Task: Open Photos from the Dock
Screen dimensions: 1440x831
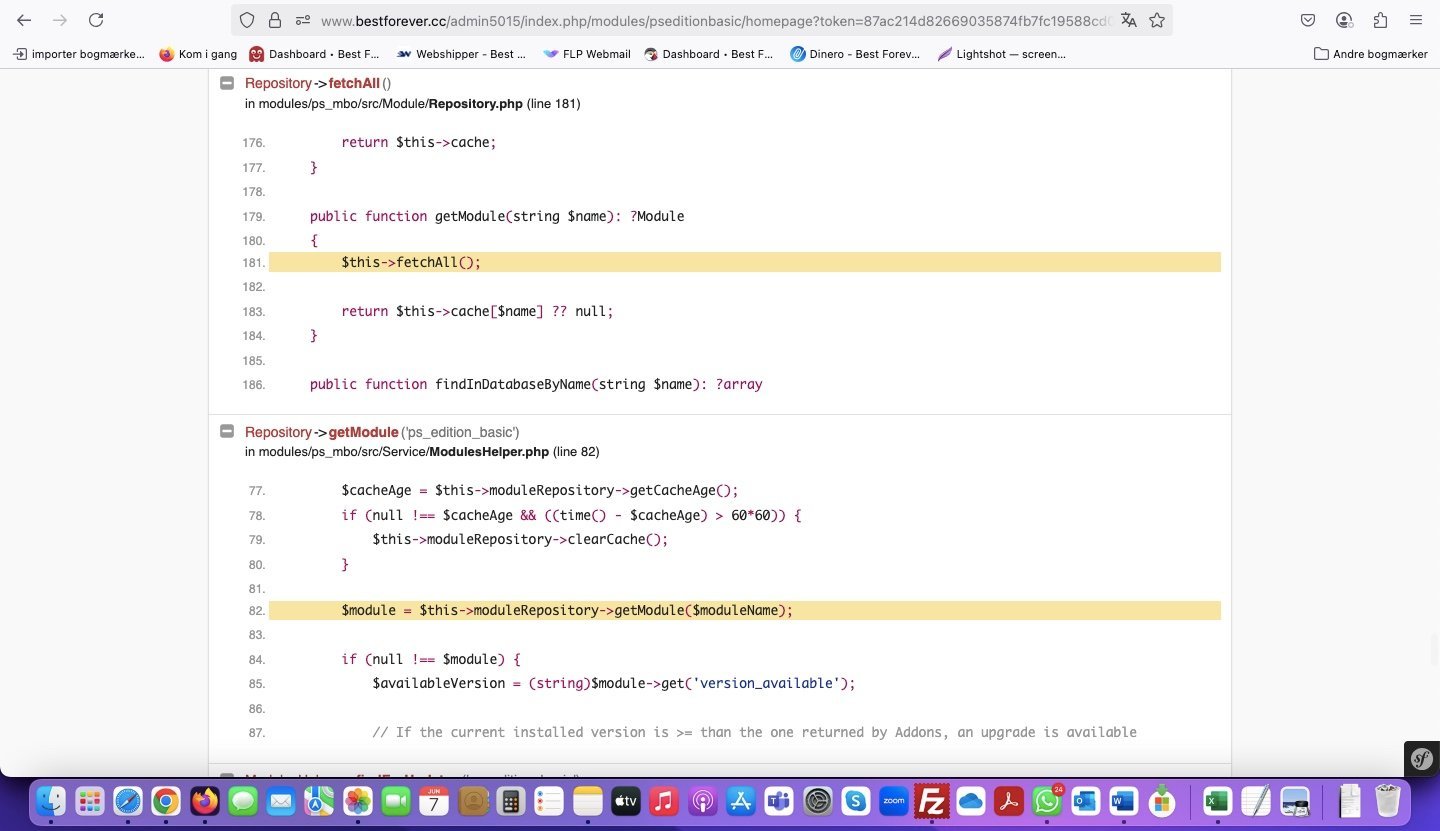Action: point(358,802)
